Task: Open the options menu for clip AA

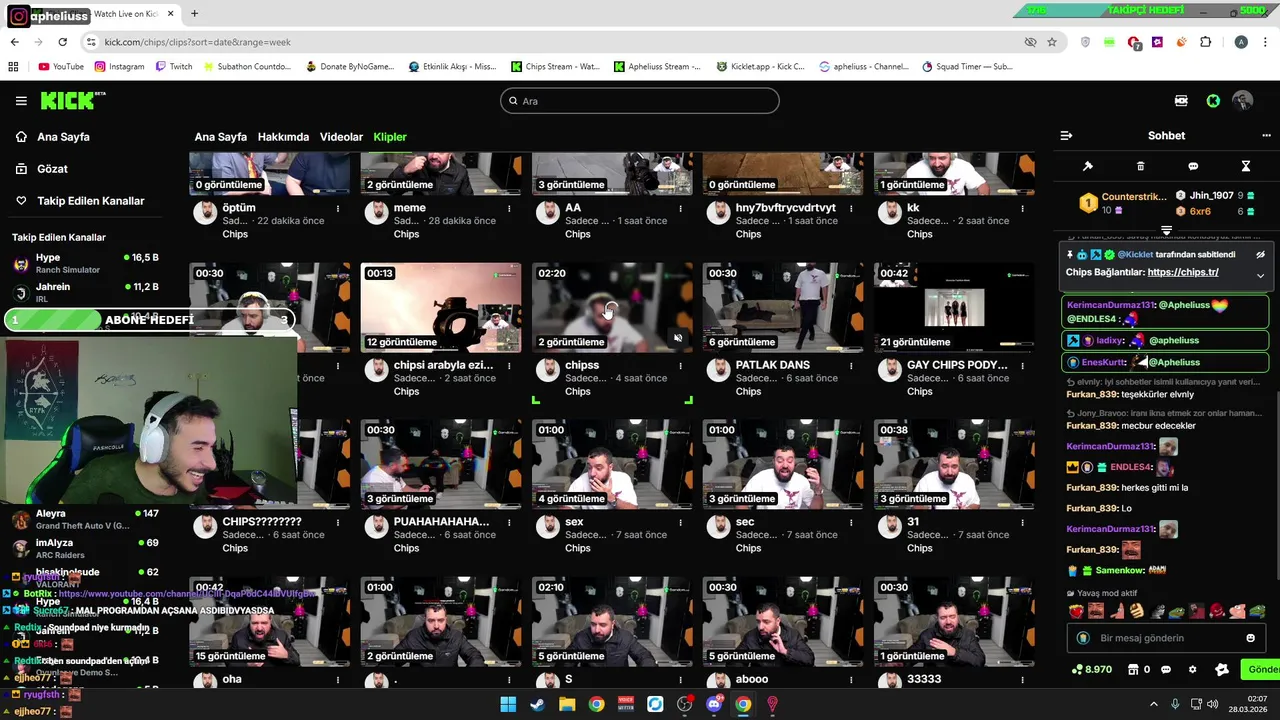Action: pyautogui.click(x=680, y=208)
